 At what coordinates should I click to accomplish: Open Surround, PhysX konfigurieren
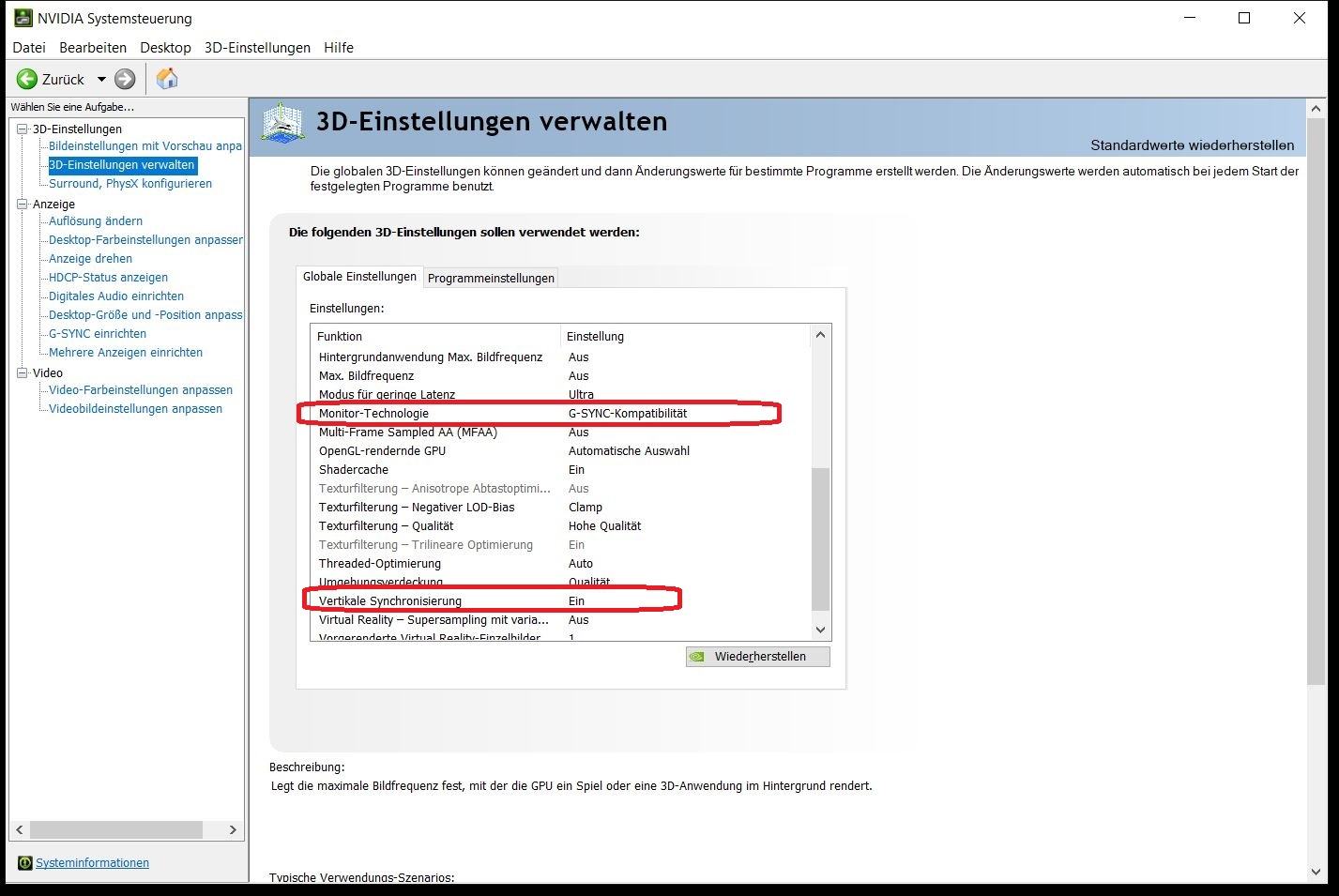[x=130, y=184]
